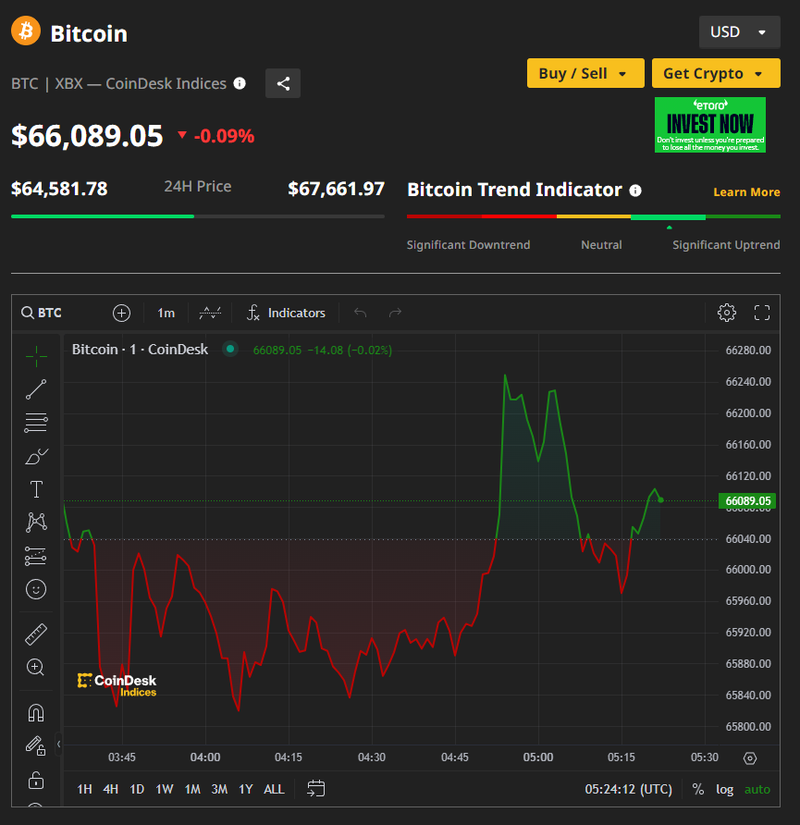Select the trend line drawing tool
The width and height of the screenshot is (800, 825).
[36, 389]
